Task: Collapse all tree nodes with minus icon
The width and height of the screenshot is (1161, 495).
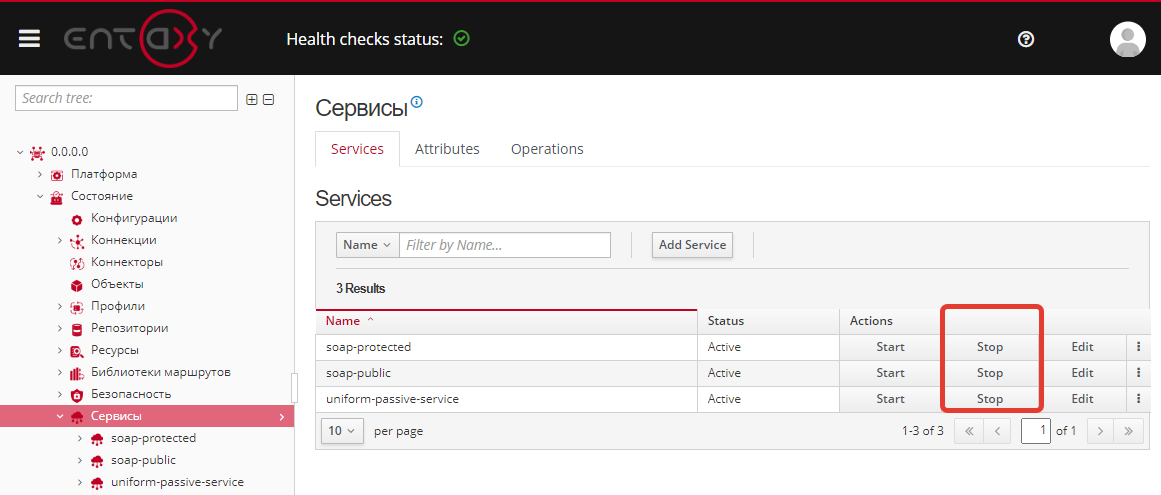Action: coord(268,99)
